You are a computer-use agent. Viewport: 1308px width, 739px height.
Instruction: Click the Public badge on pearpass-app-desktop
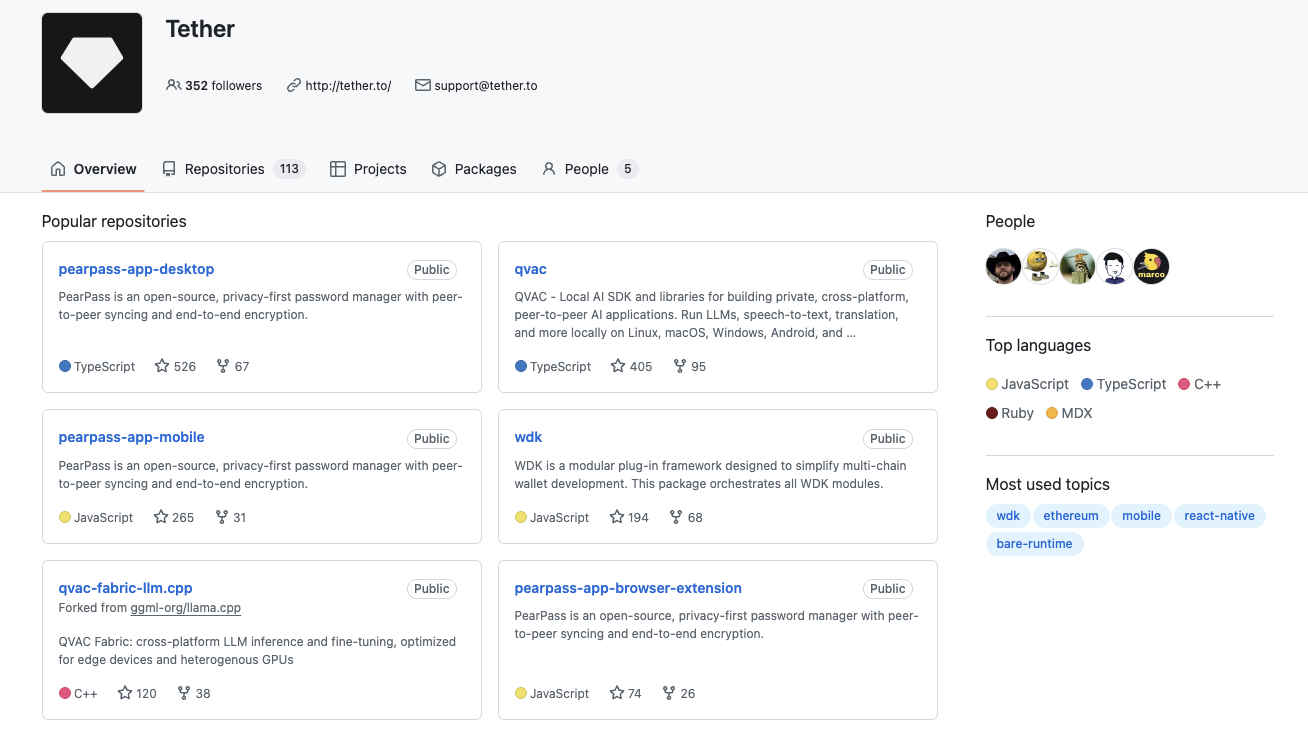click(x=432, y=270)
